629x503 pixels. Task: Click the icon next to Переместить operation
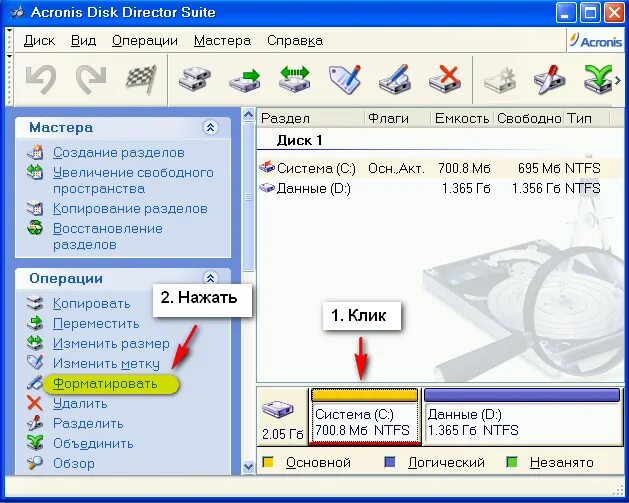[35, 323]
